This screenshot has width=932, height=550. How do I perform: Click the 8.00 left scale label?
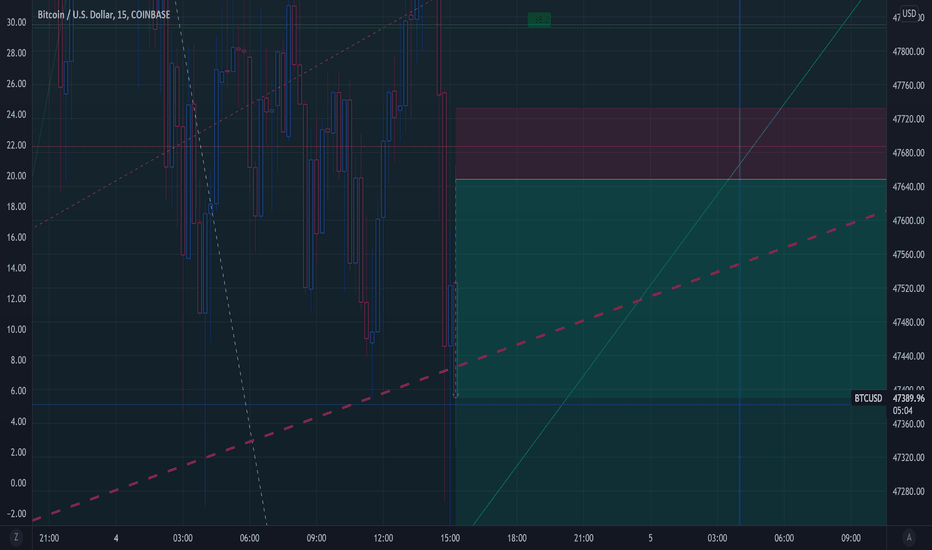(18, 360)
